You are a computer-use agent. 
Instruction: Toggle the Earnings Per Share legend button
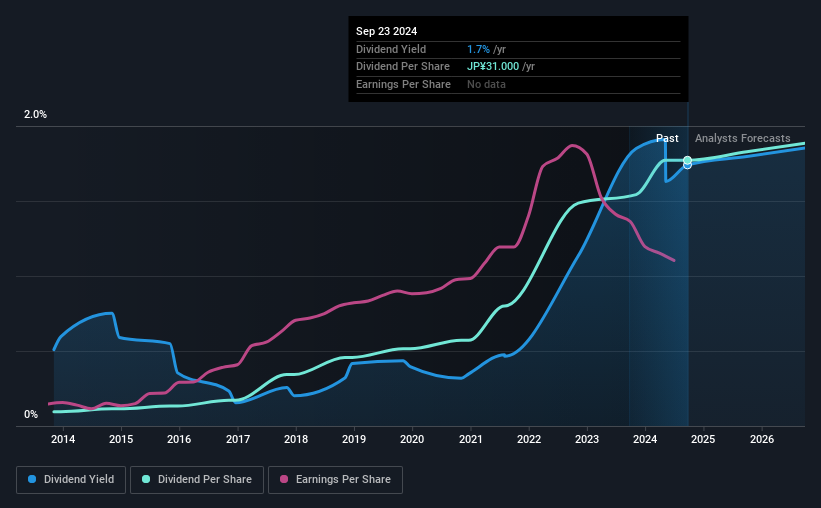click(335, 480)
